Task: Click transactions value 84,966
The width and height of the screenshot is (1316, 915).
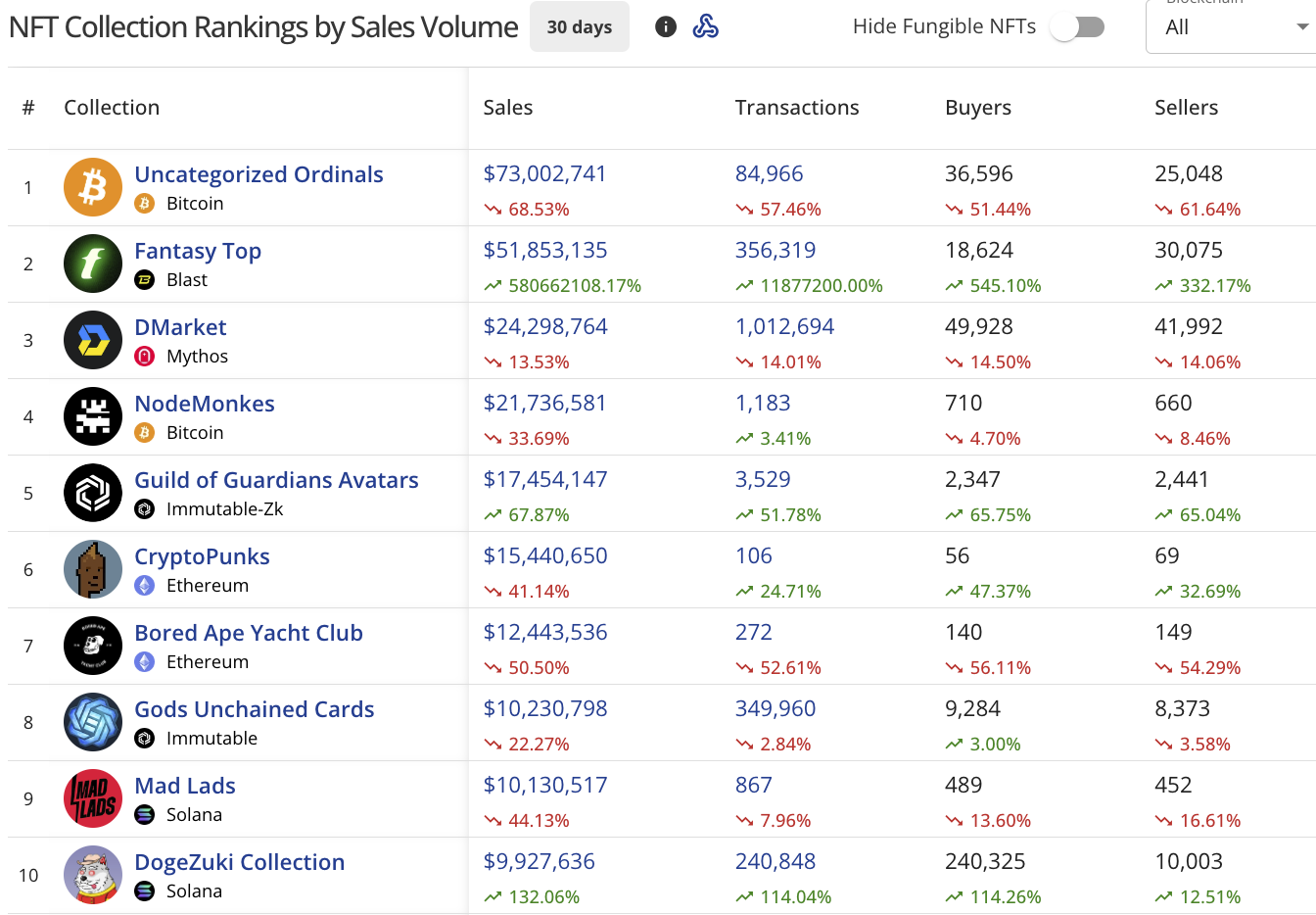Action: (x=769, y=173)
